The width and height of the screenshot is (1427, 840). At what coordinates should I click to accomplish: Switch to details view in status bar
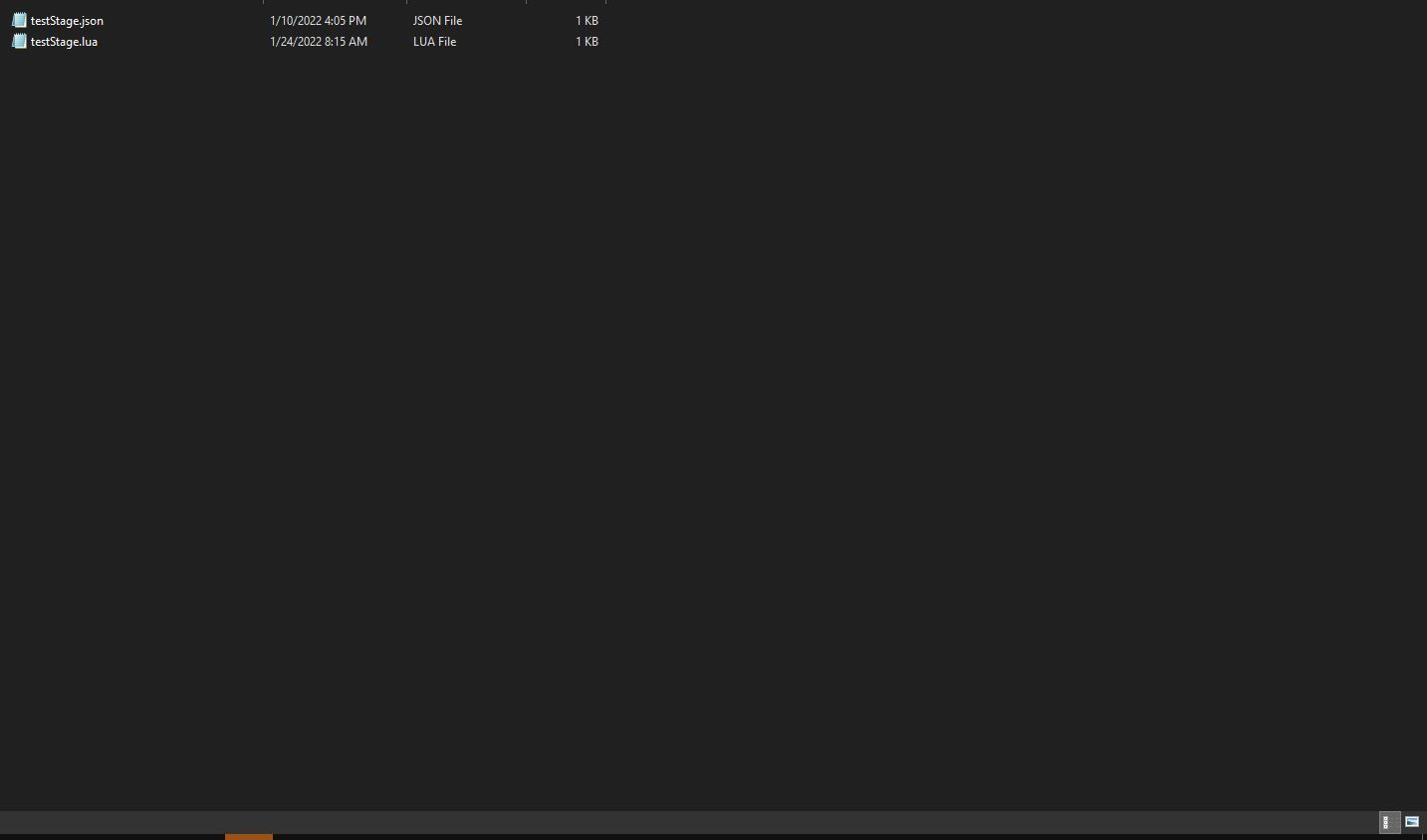pos(1387,822)
